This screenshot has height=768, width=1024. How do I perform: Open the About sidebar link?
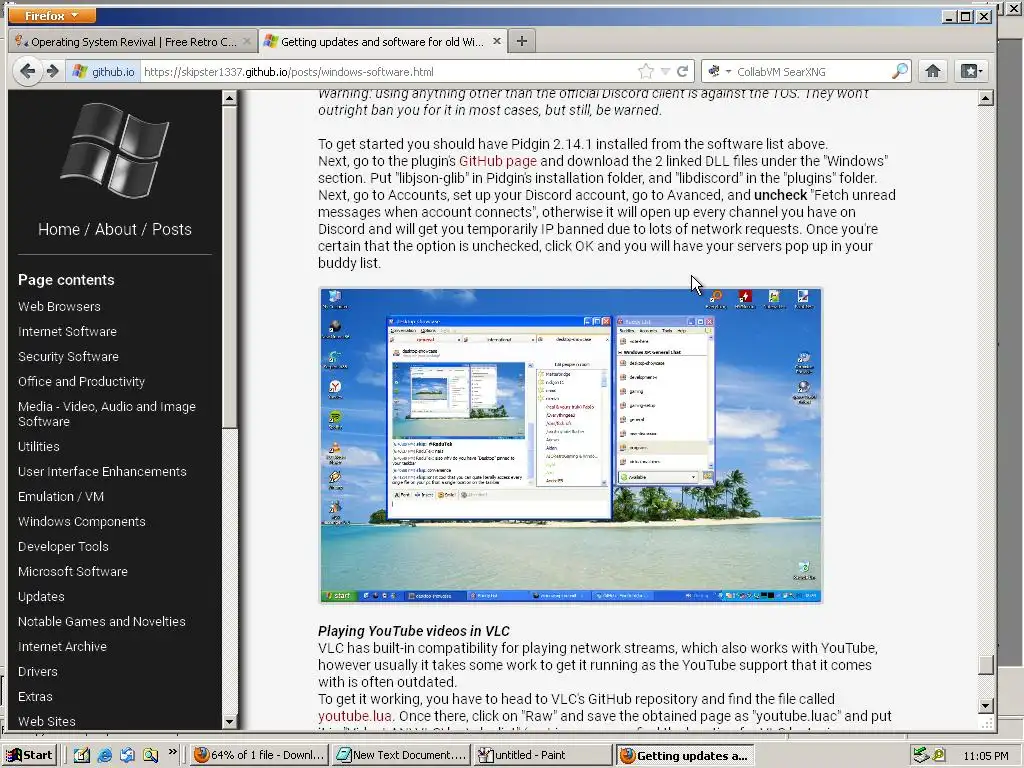116,229
